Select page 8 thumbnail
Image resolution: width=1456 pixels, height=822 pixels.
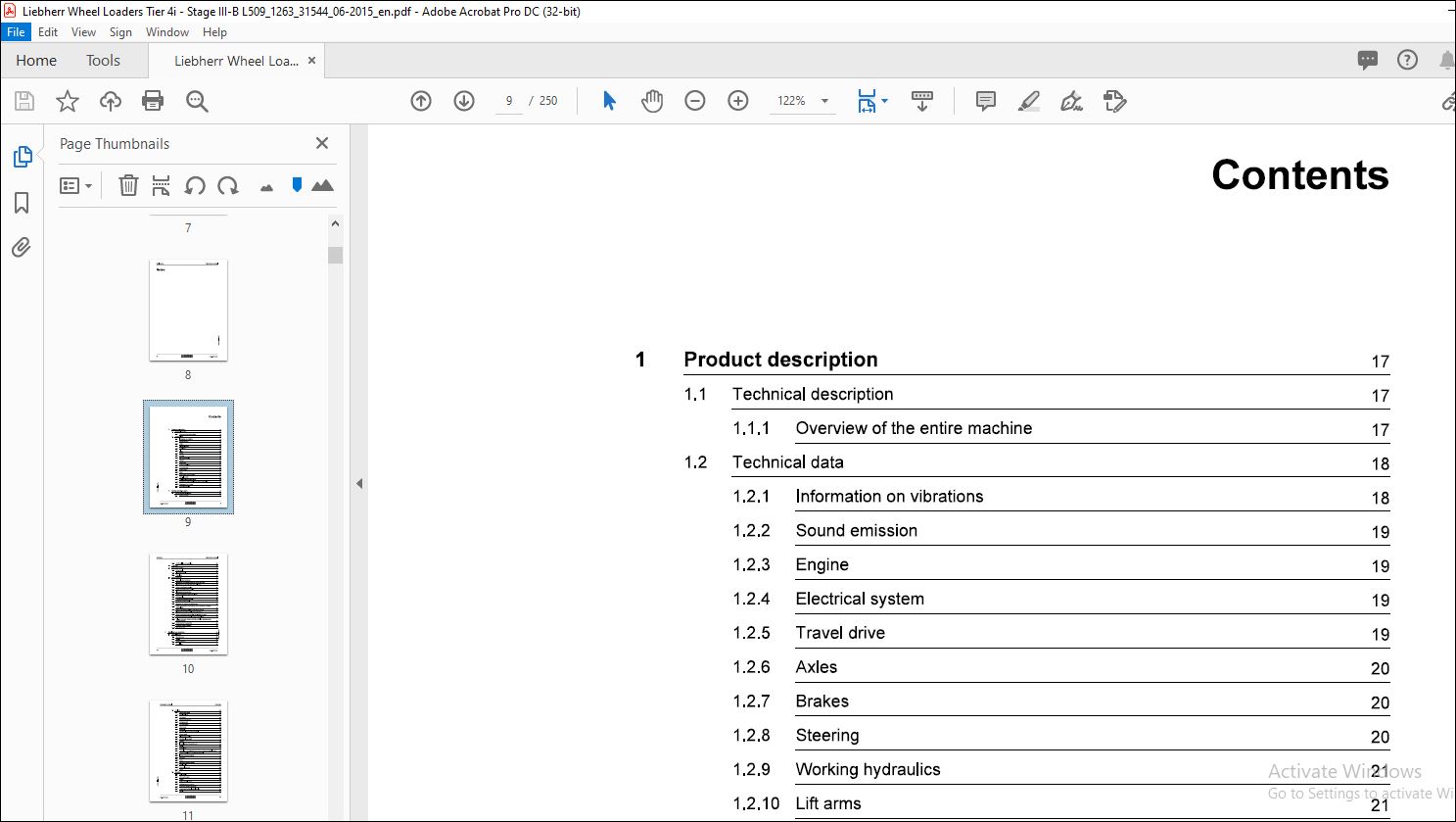pos(188,311)
